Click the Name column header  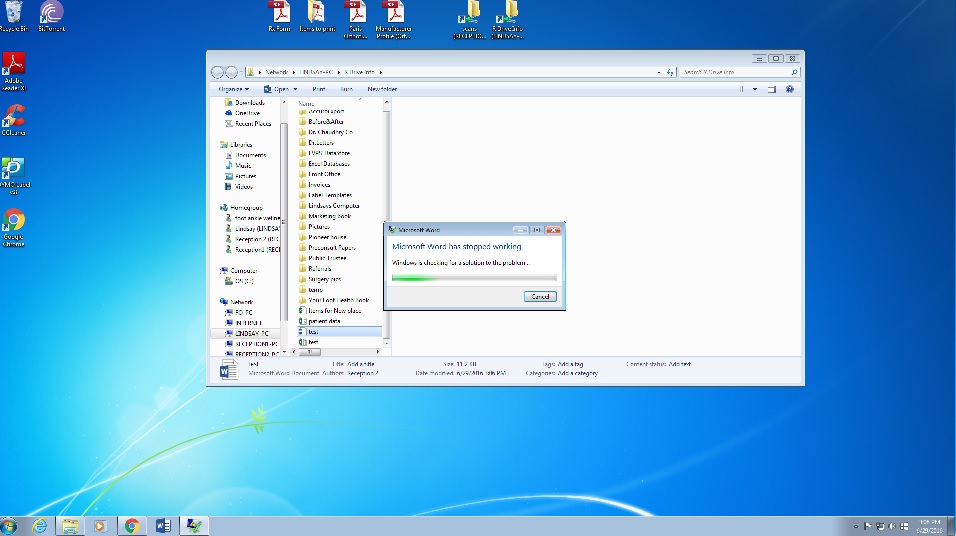point(307,103)
